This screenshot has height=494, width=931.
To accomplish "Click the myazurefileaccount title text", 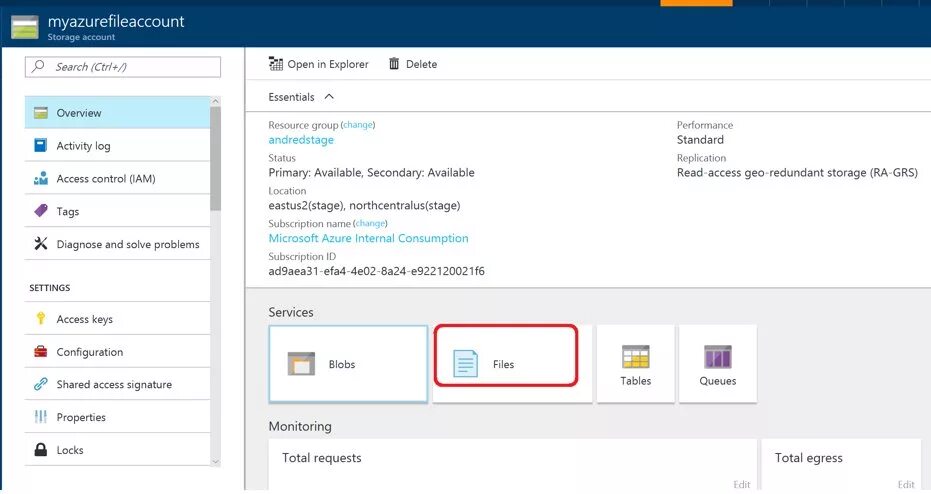I will point(116,21).
